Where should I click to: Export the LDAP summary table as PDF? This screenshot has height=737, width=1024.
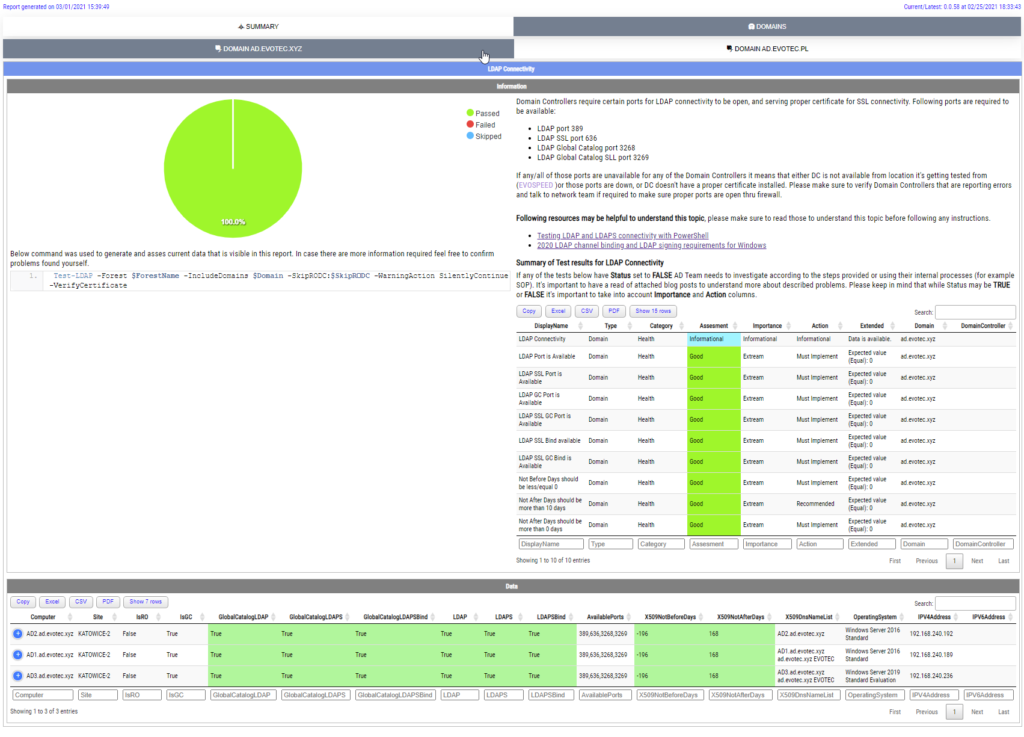[x=614, y=311]
